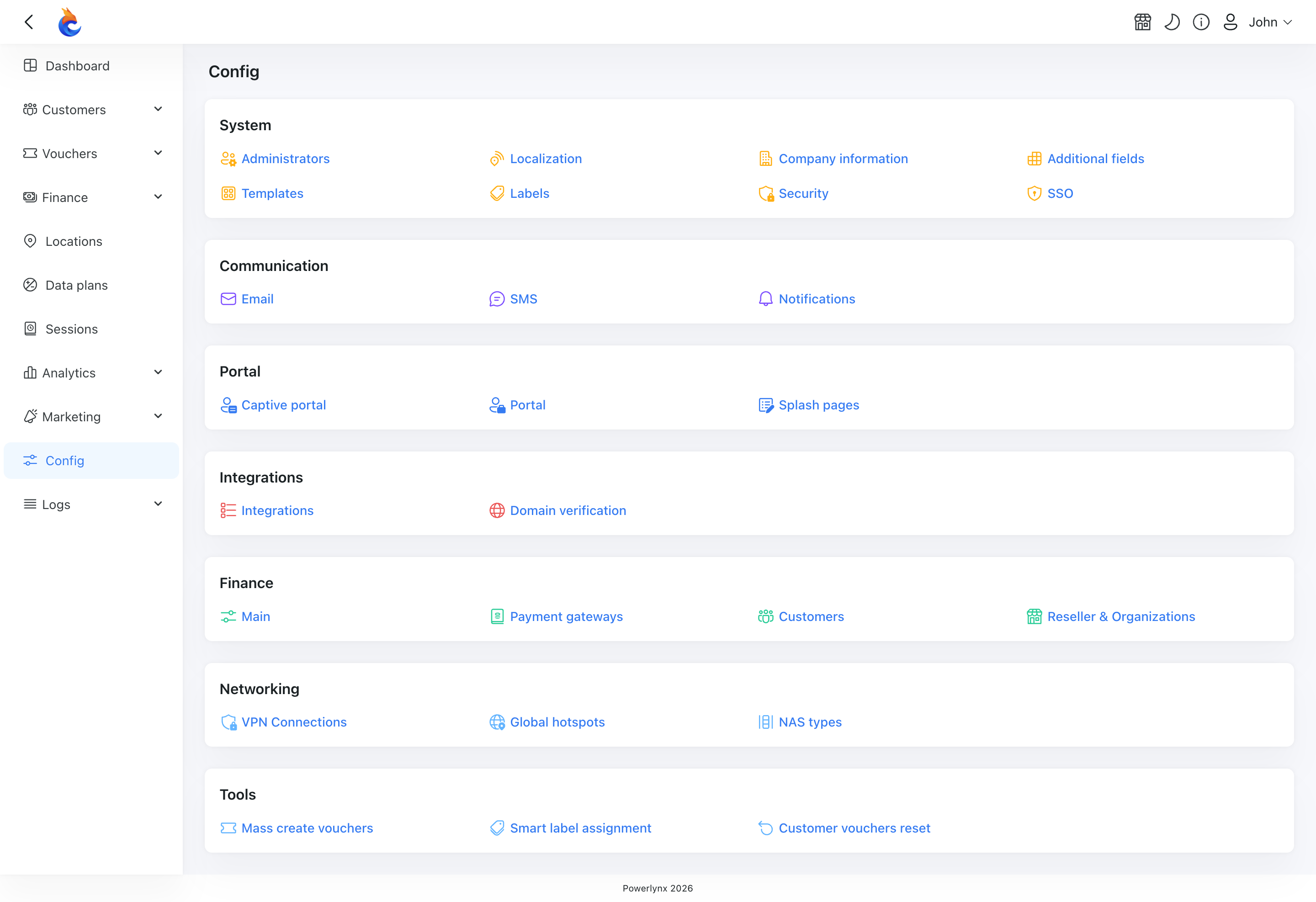Open the Company information link

(843, 159)
